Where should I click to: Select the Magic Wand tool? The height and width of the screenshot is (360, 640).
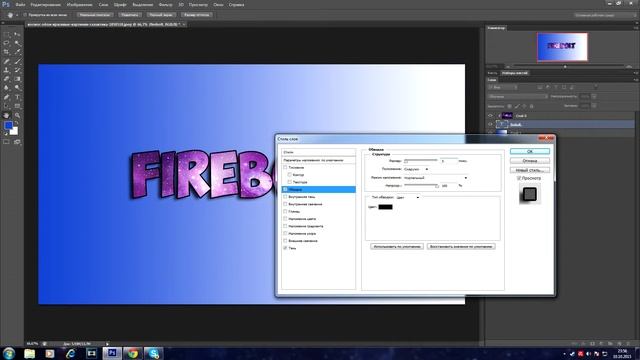click(x=18, y=43)
